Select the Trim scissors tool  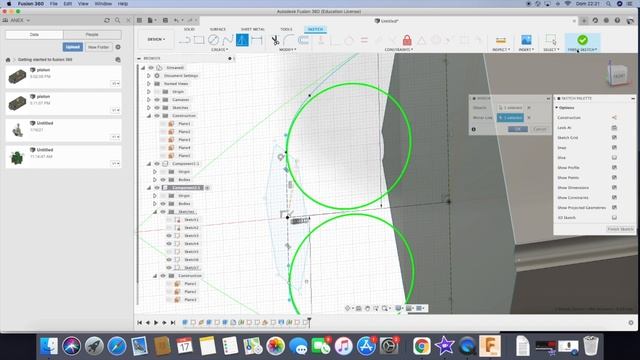(x=275, y=40)
